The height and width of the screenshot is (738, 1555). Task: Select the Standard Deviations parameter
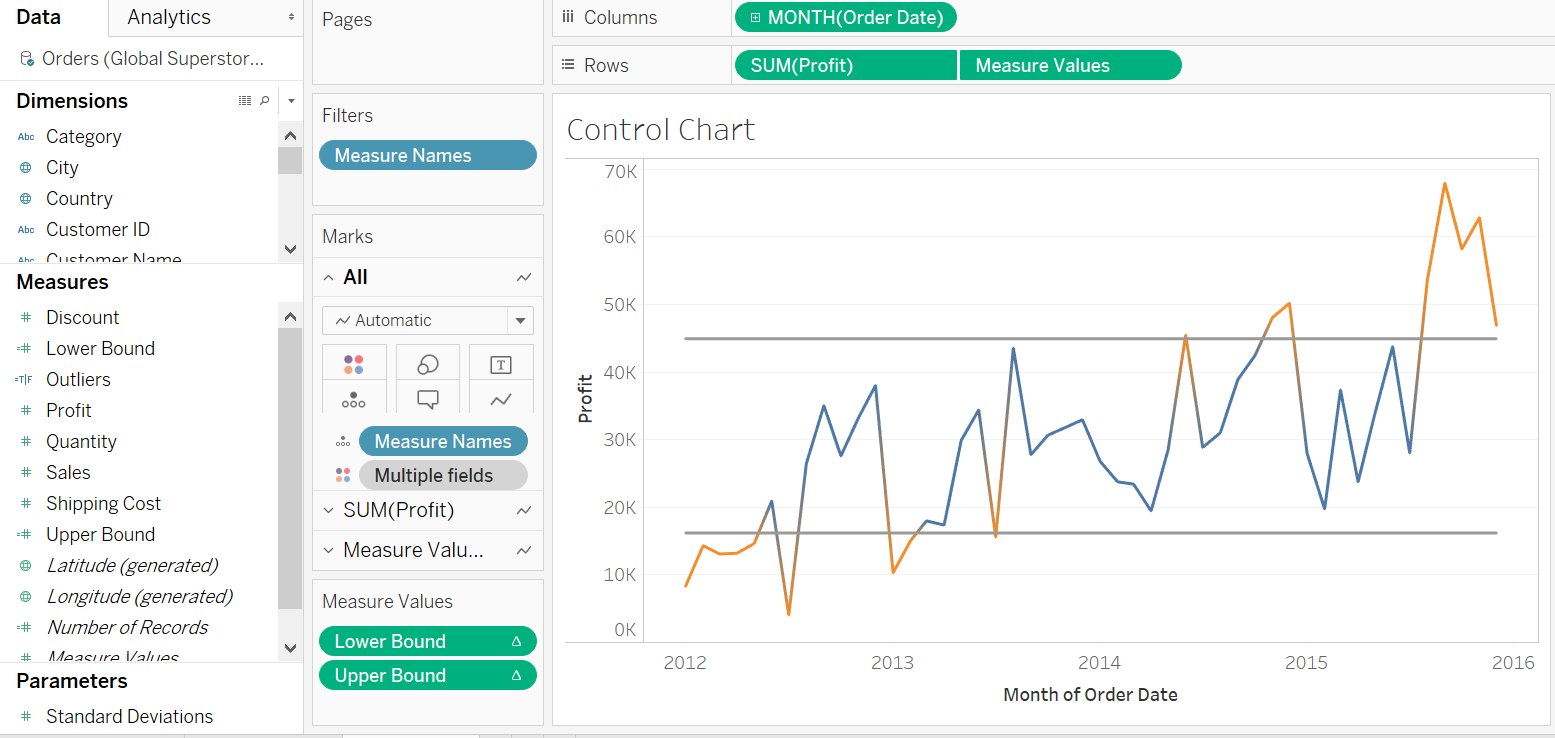pyautogui.click(x=129, y=717)
